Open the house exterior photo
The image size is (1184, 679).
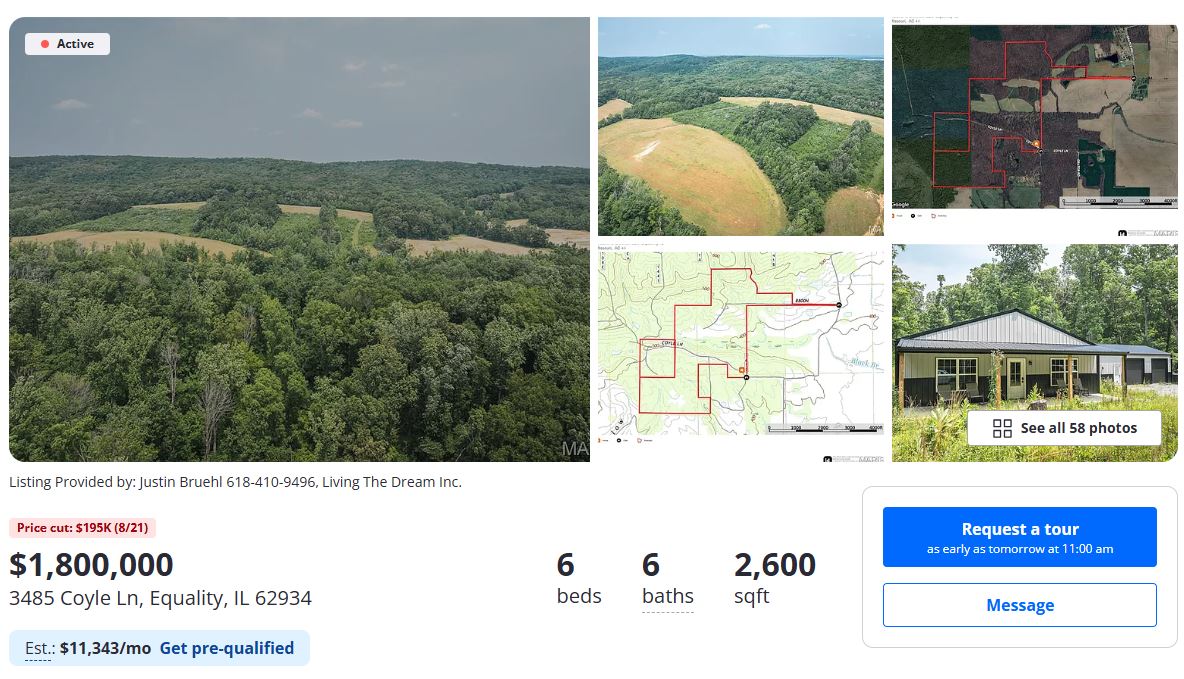click(x=1034, y=330)
